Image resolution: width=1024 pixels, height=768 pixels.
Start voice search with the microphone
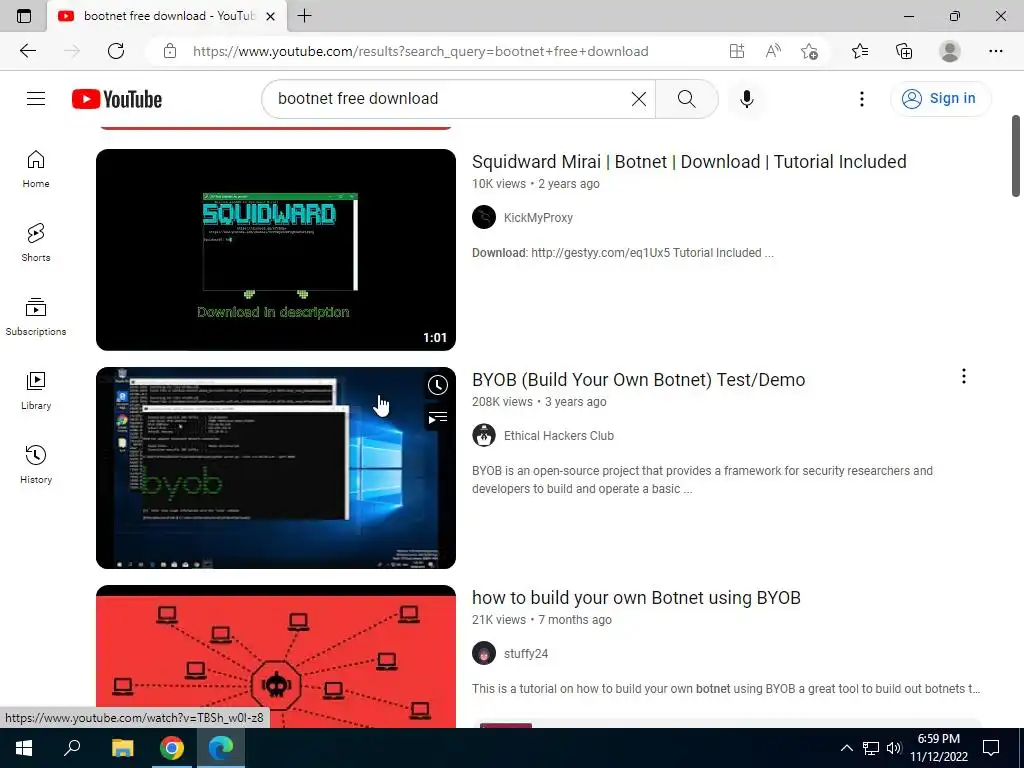[x=746, y=99]
